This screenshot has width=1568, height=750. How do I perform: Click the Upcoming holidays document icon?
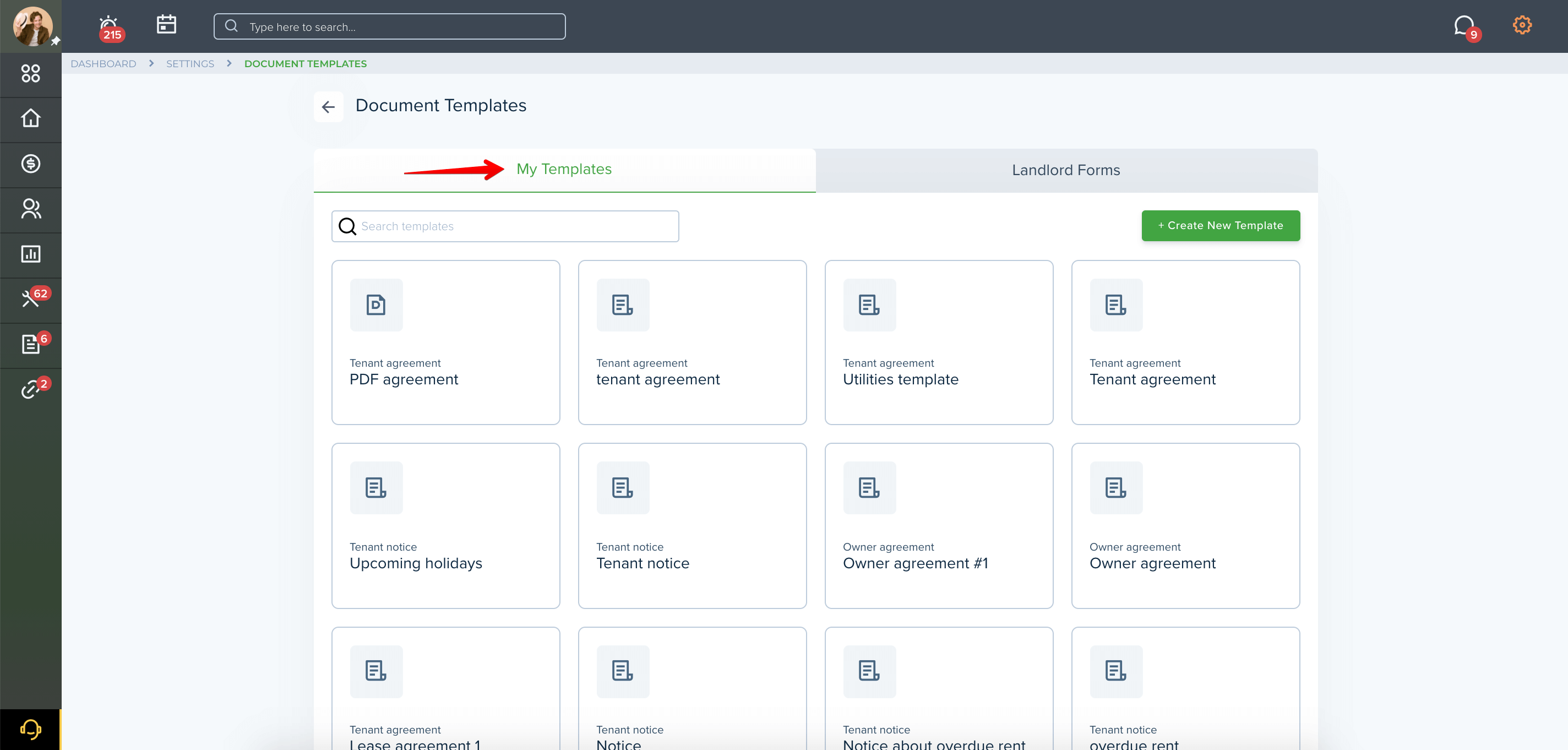(x=376, y=488)
